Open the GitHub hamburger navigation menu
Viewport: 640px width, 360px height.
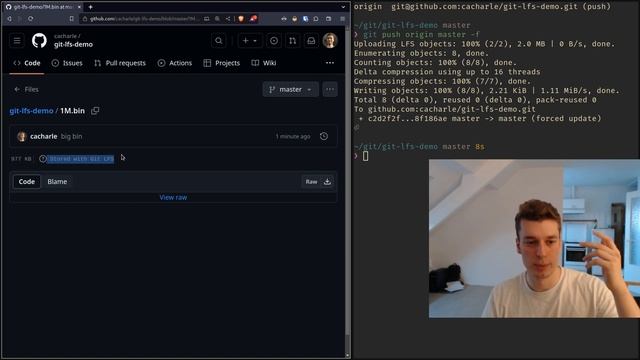click(17, 41)
